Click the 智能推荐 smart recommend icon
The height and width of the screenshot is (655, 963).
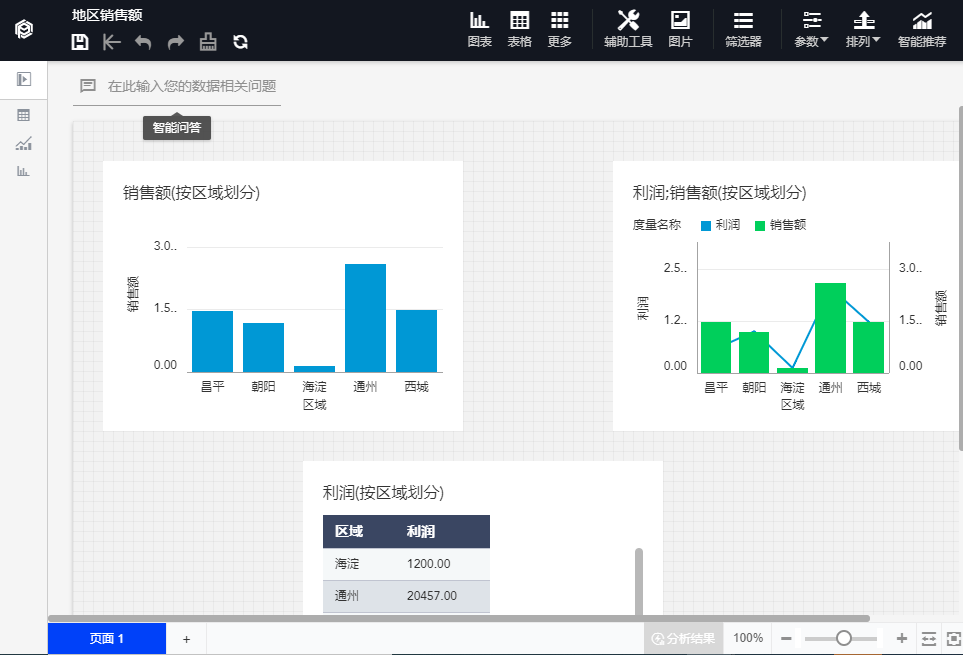click(x=921, y=29)
